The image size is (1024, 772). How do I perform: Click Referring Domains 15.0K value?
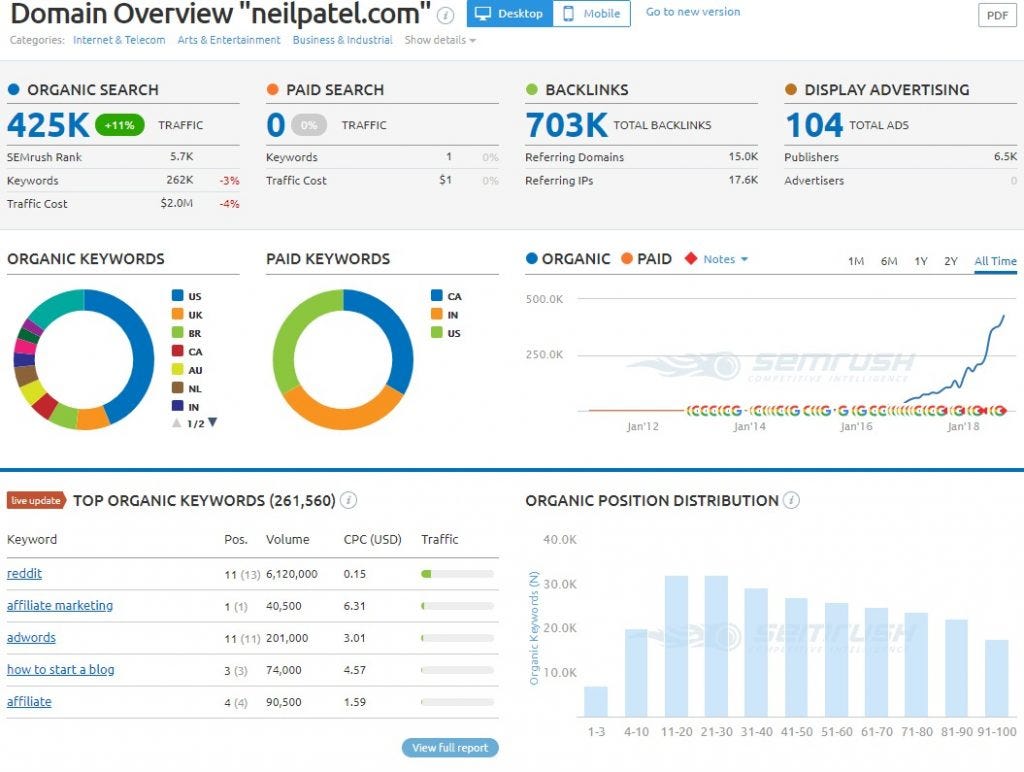743,157
